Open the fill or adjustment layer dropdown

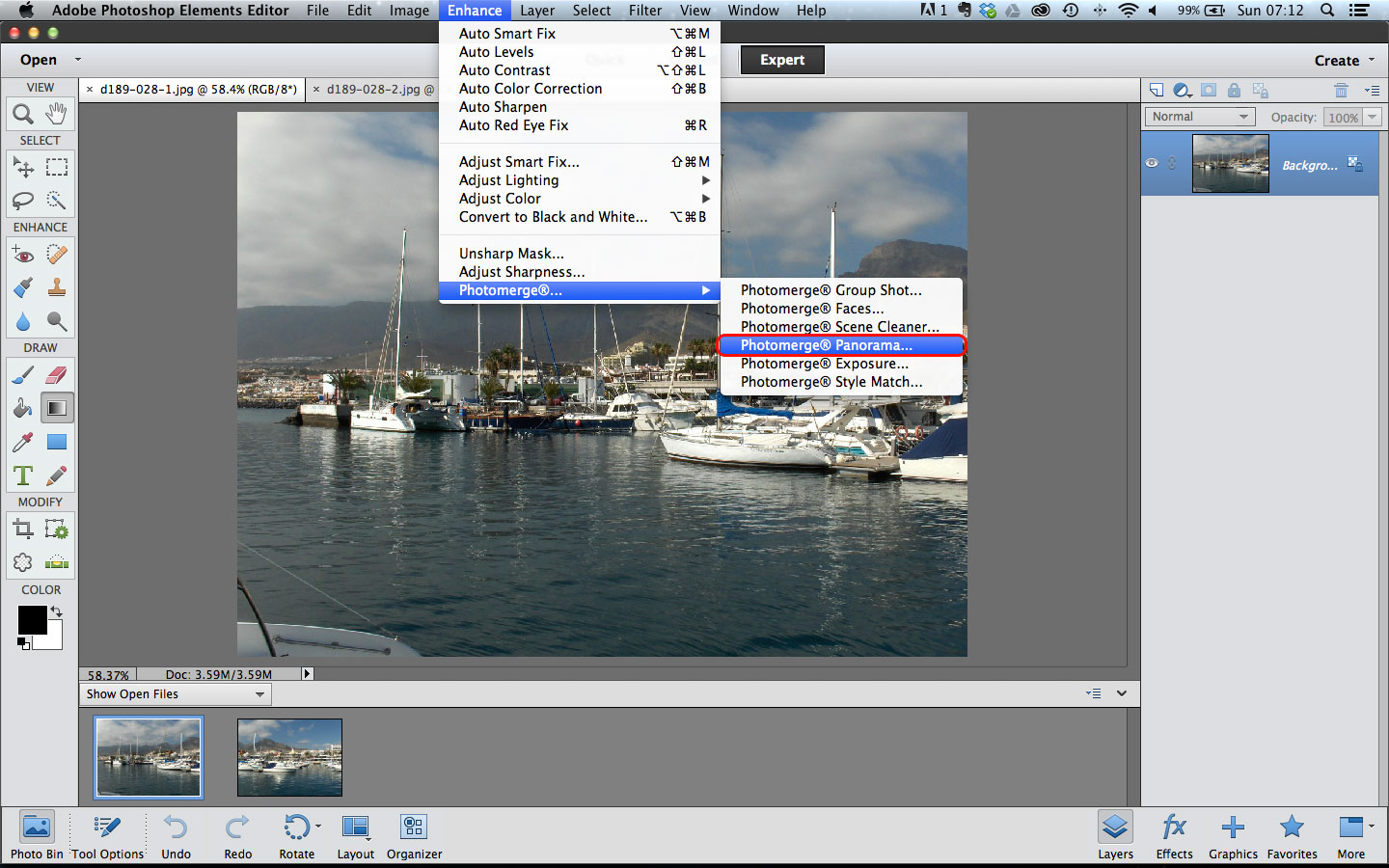[x=1183, y=91]
